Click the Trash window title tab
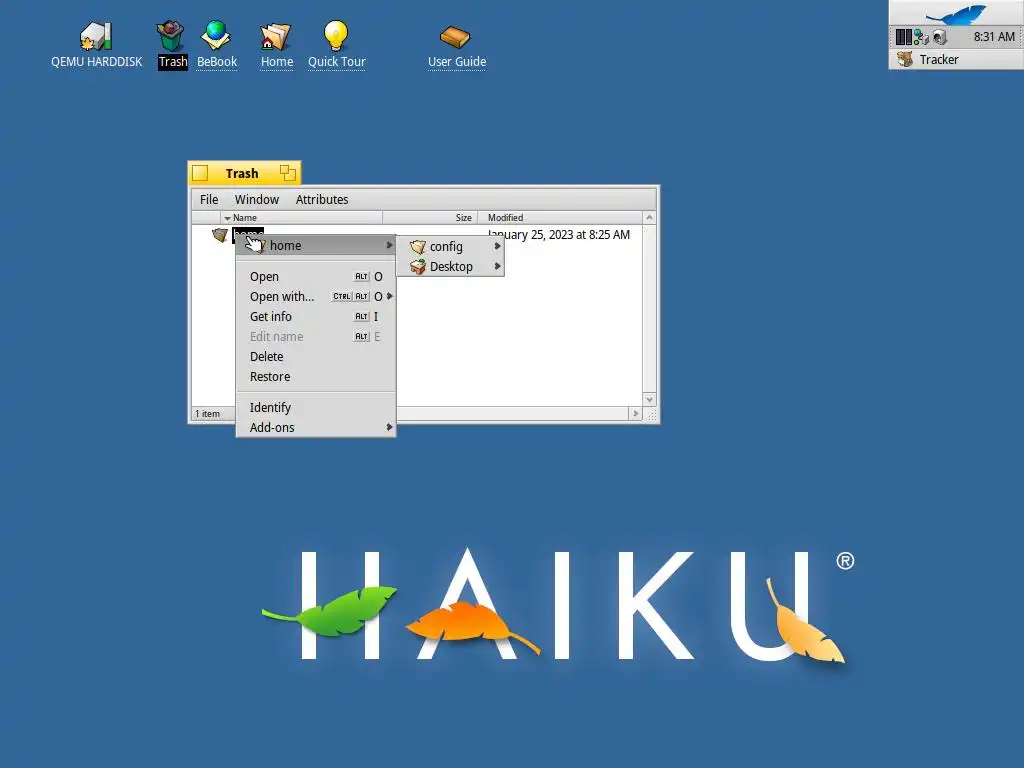Image resolution: width=1024 pixels, height=768 pixels. 242,173
